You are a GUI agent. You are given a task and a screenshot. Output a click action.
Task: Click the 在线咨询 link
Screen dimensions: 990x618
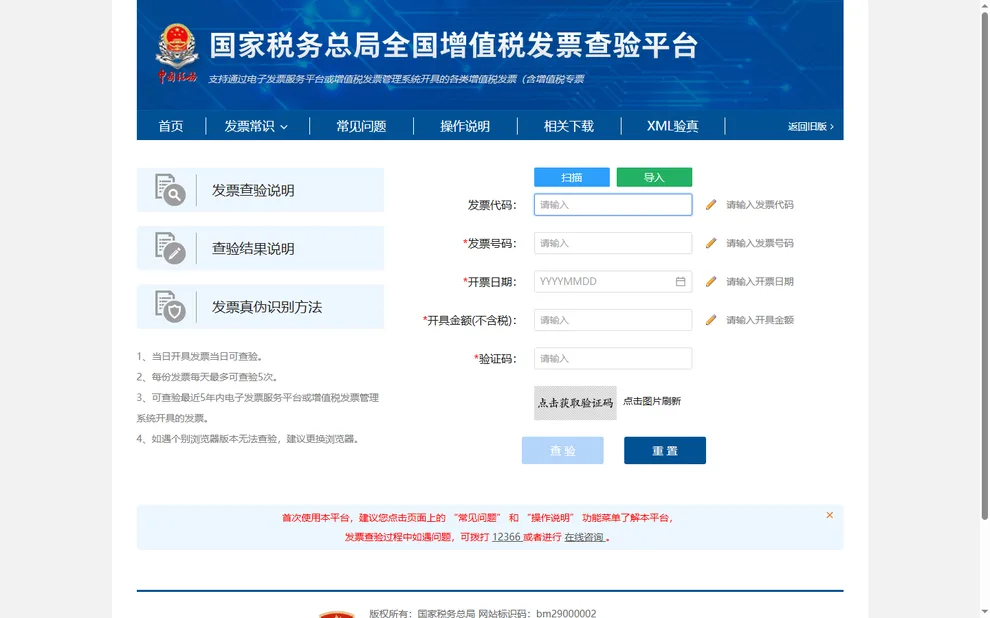click(x=584, y=537)
